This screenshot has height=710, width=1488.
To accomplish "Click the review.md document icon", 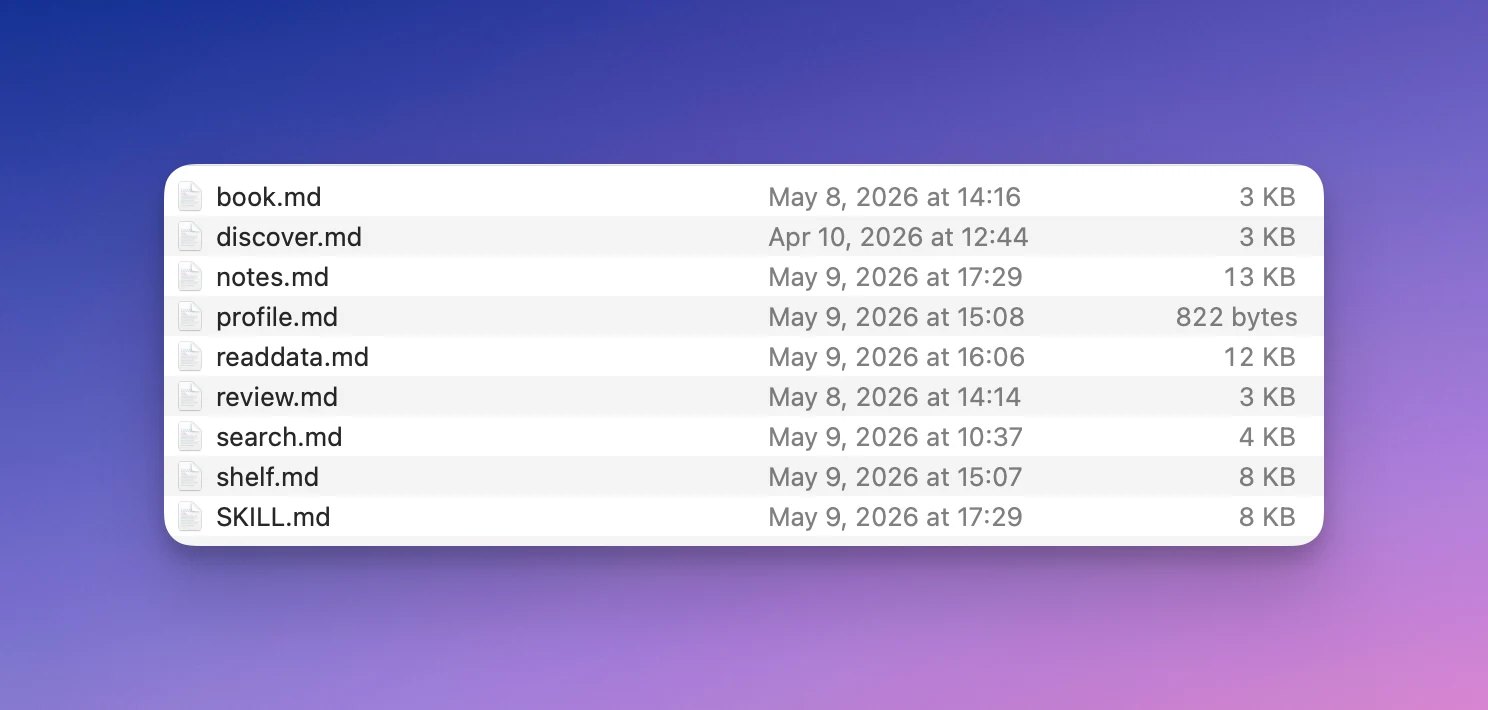I will point(190,397).
